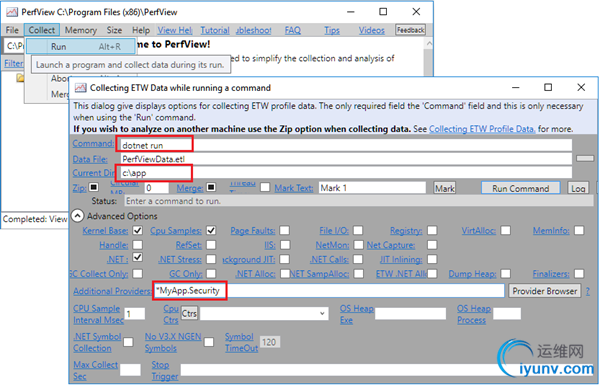600x385 pixels.
Task: Collapse the Advanced Options expander arrow
Action: point(77,216)
